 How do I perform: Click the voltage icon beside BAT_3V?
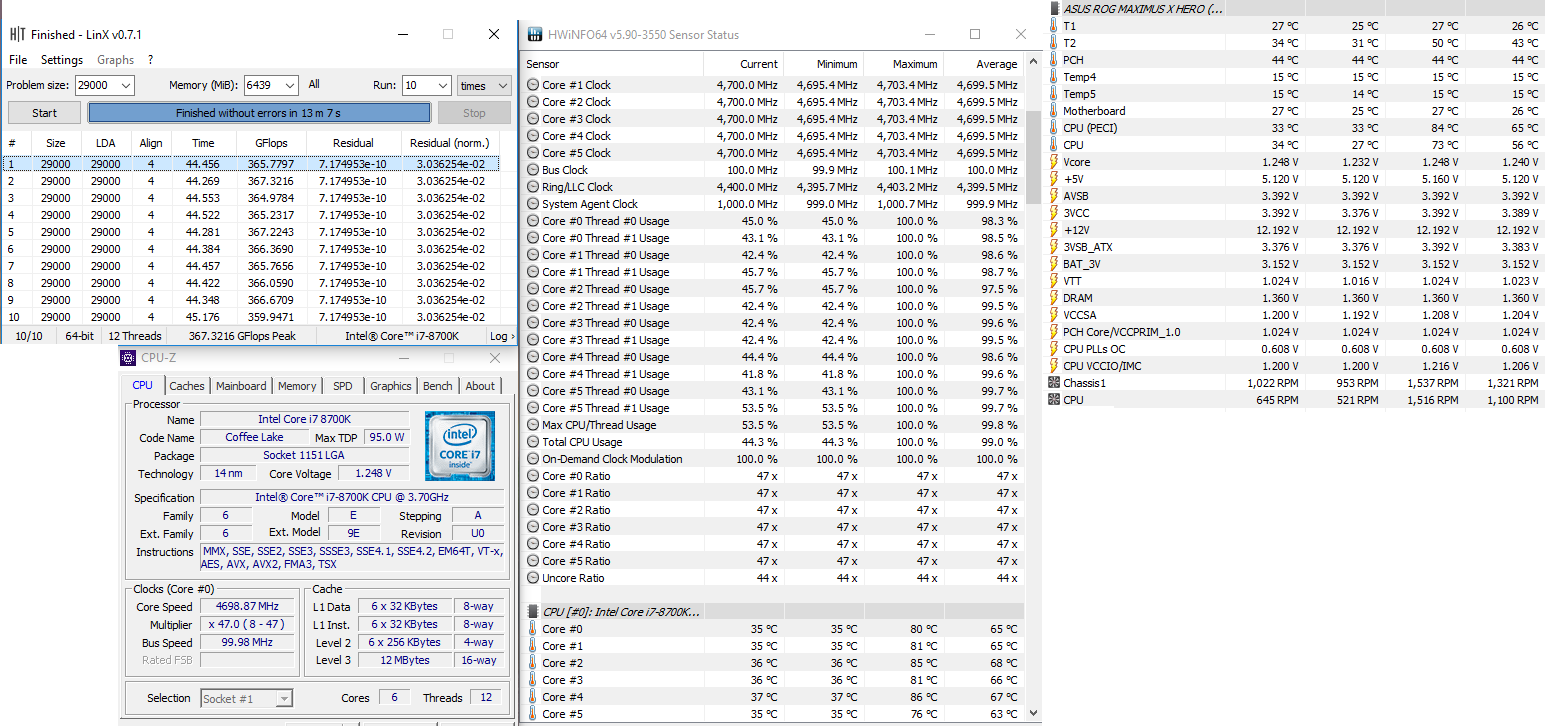tap(1053, 264)
